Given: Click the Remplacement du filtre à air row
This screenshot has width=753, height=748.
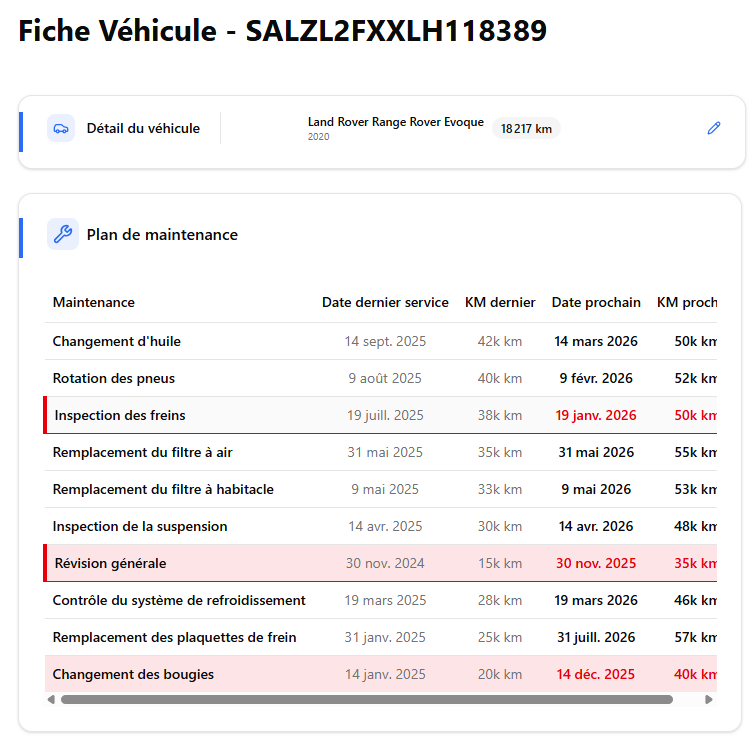Looking at the screenshot, I should pyautogui.click(x=142, y=452).
